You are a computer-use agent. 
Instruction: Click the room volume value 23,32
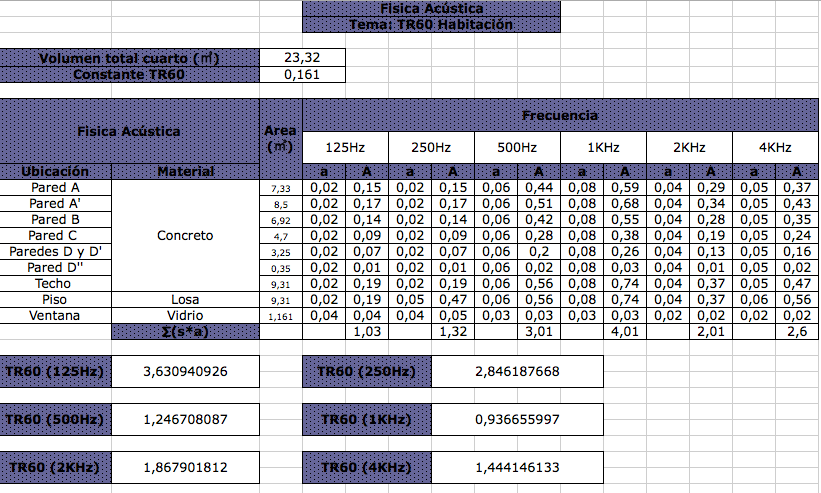tap(303, 58)
